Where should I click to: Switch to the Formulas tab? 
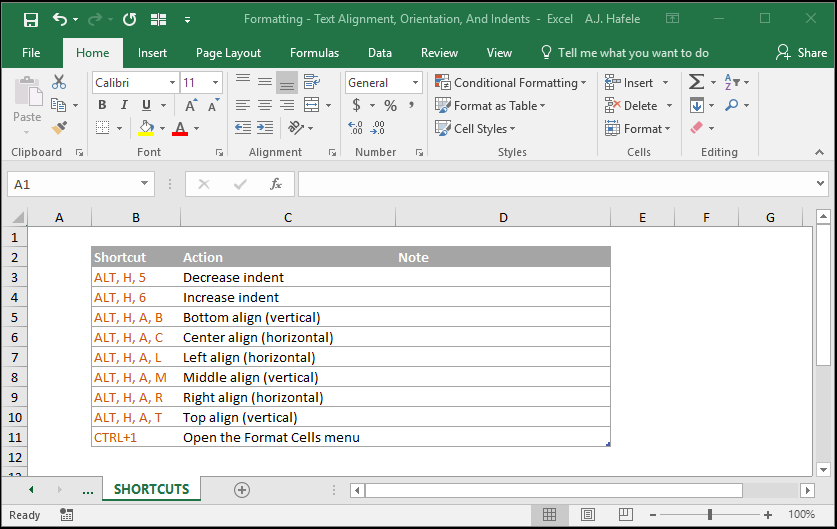coord(314,53)
